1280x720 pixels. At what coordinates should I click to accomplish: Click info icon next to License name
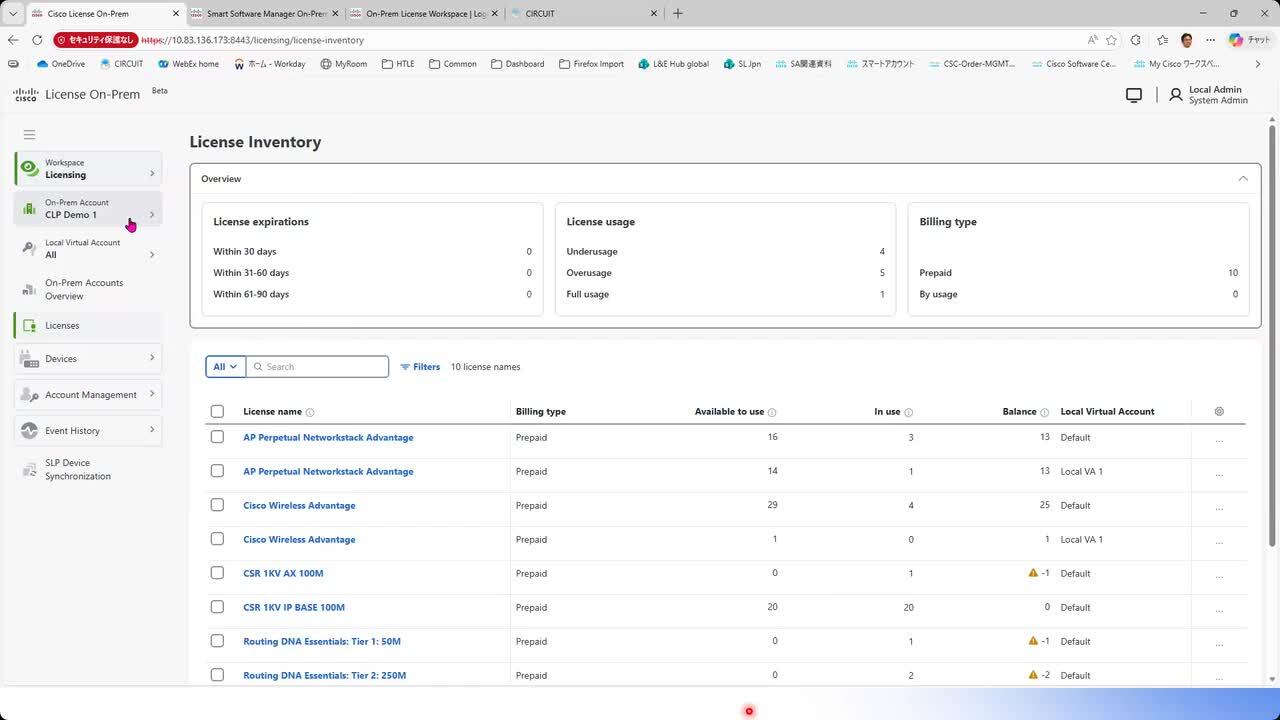(x=310, y=412)
